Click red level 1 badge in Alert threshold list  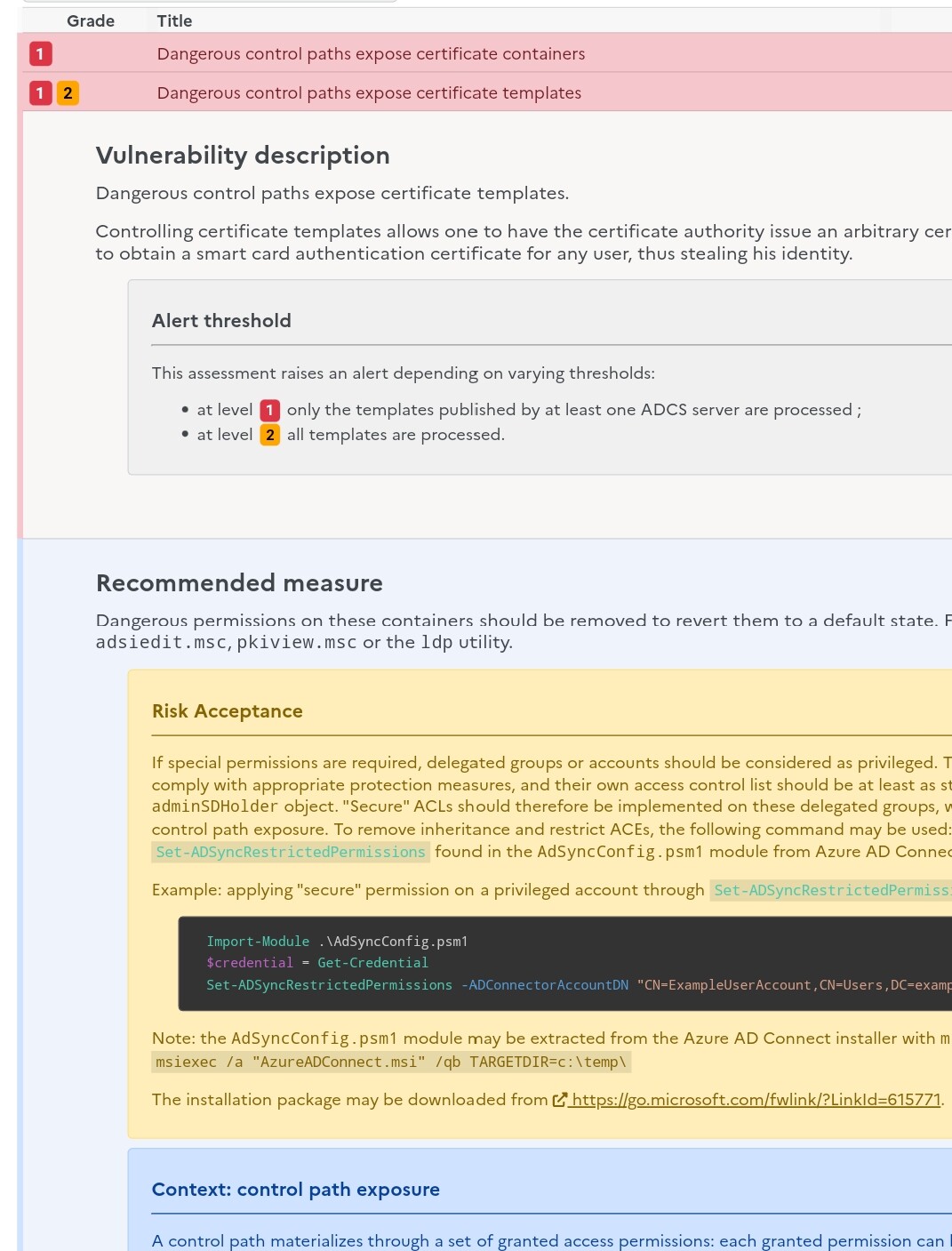[269, 410]
